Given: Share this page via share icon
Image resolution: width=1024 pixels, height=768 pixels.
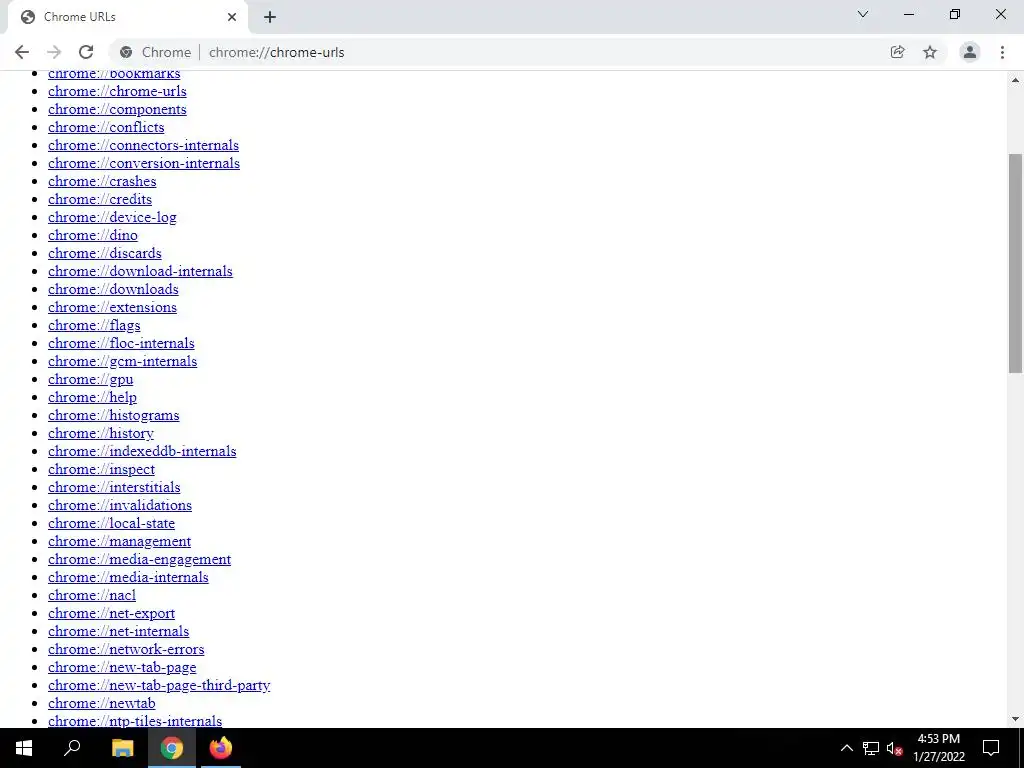Looking at the screenshot, I should click(x=897, y=52).
